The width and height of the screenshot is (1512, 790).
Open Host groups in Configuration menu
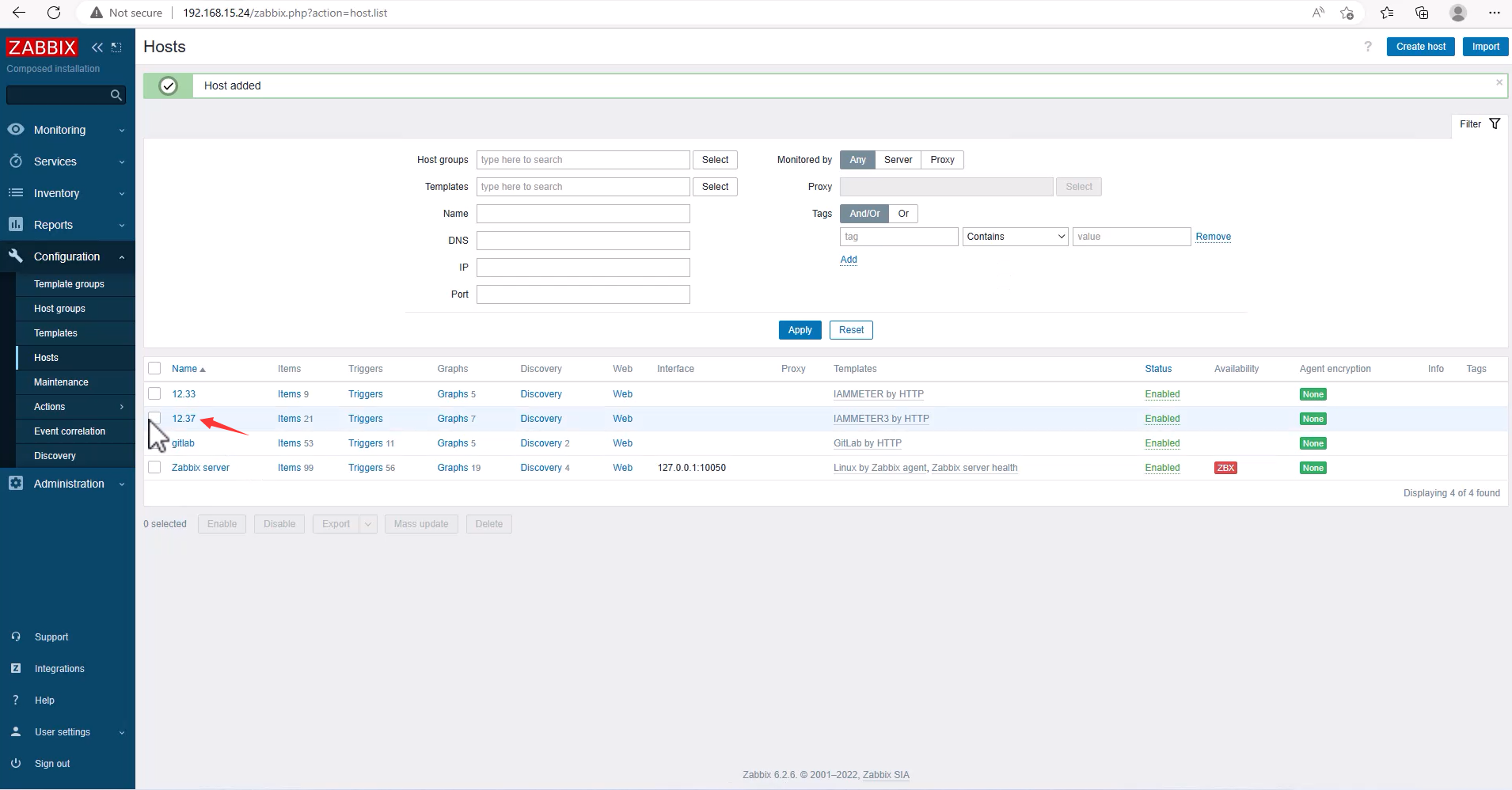tap(59, 309)
